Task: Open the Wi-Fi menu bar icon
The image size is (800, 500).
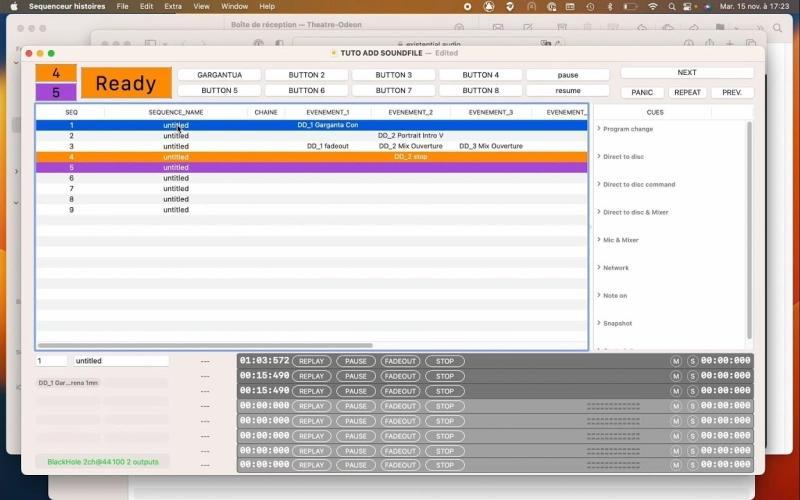Action: click(x=653, y=7)
